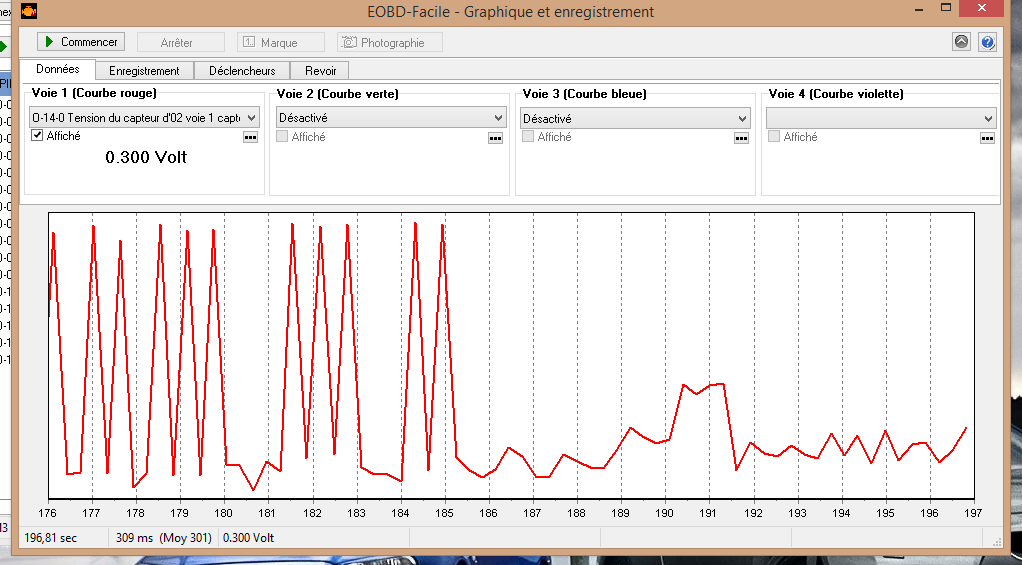
Task: Start recording with Commencer button
Action: tap(81, 42)
